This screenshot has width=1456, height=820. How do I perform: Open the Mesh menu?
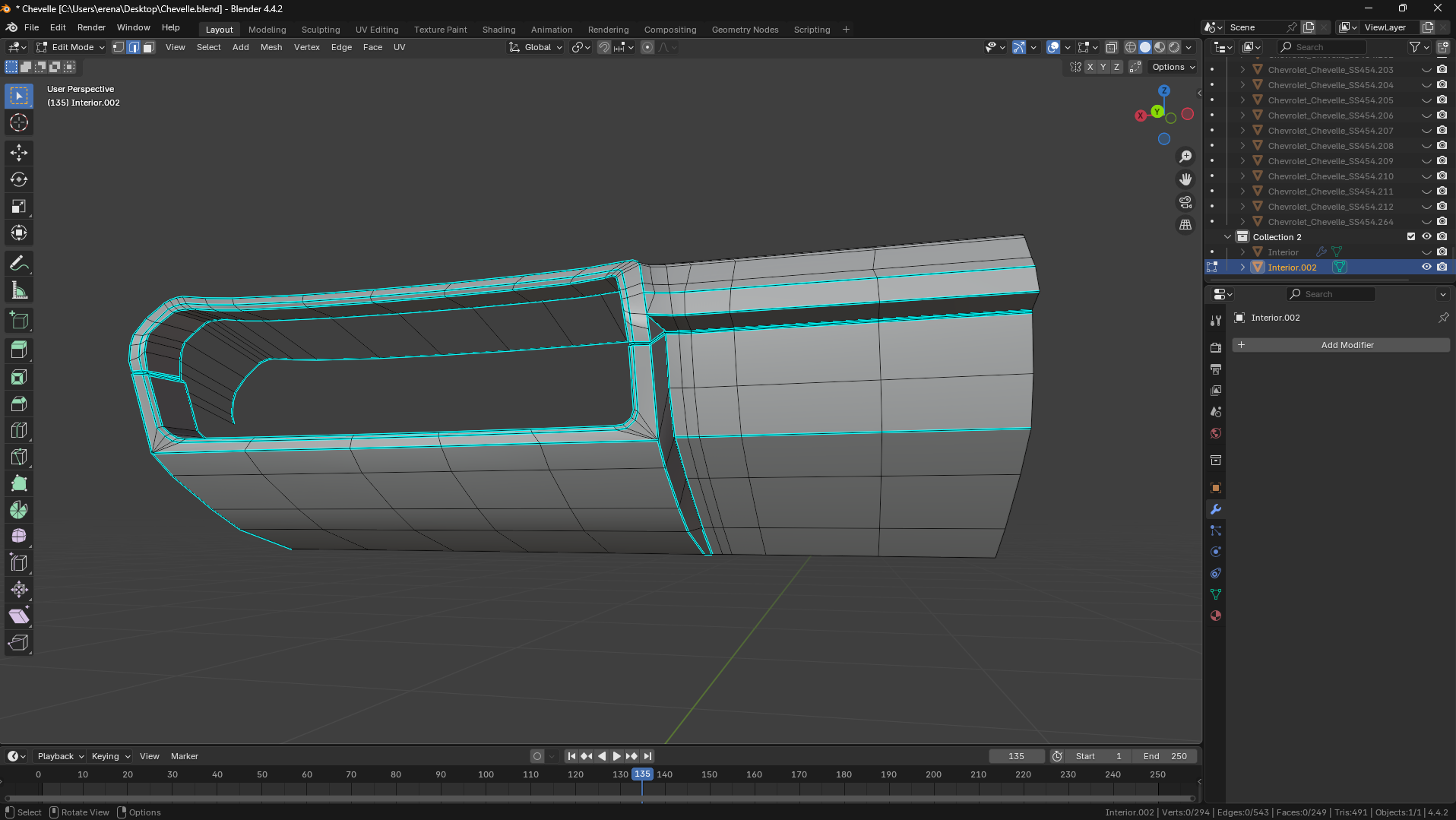pos(271,47)
